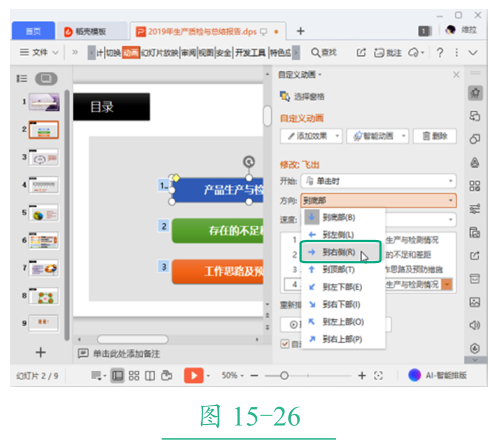The image size is (497, 445).
Task: Click fit-to-window zoom icon
Action: point(378,376)
